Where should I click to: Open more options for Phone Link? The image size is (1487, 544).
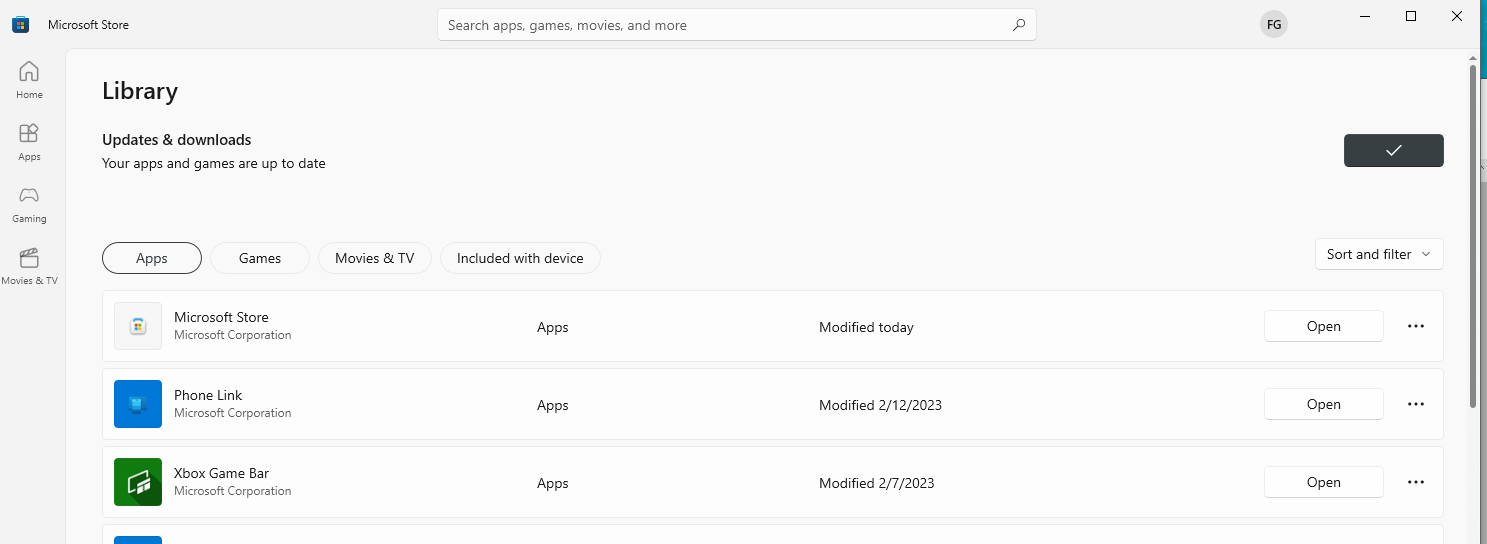[1415, 404]
